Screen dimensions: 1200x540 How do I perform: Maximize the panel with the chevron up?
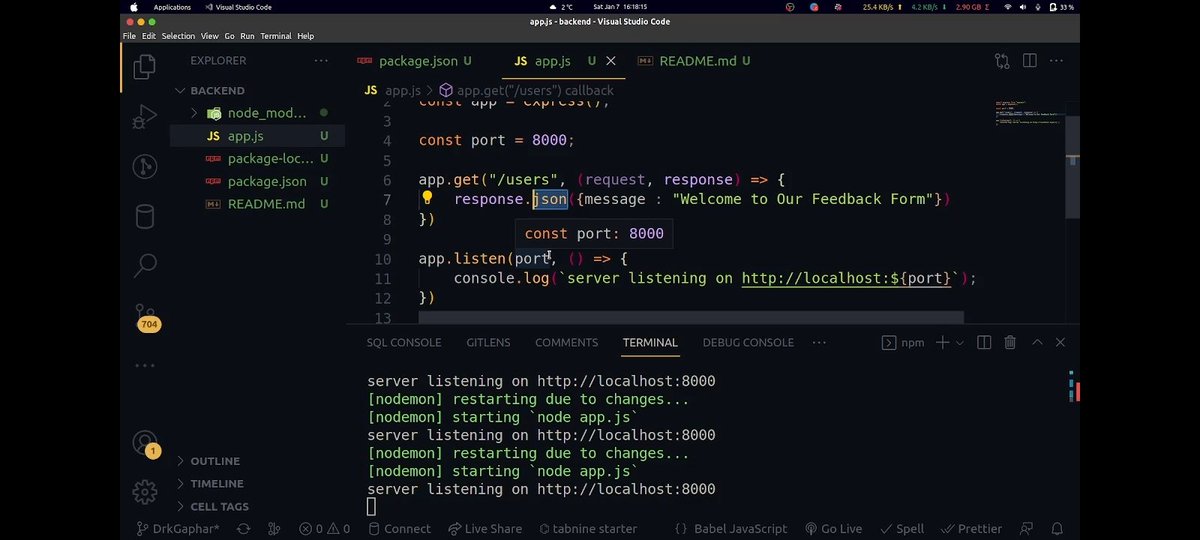[1037, 342]
